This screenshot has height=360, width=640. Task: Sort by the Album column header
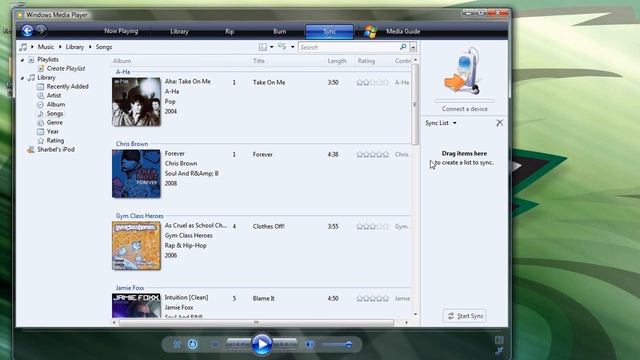(x=122, y=61)
